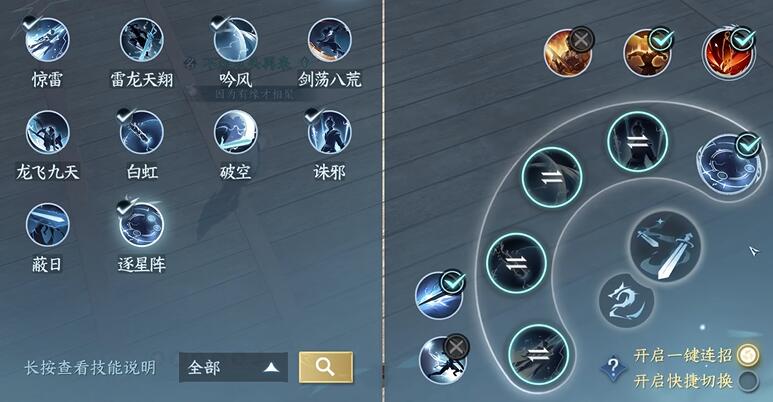The image size is (773, 402).
Task: Select the 龙飞九天 skill icon
Action: 47,132
